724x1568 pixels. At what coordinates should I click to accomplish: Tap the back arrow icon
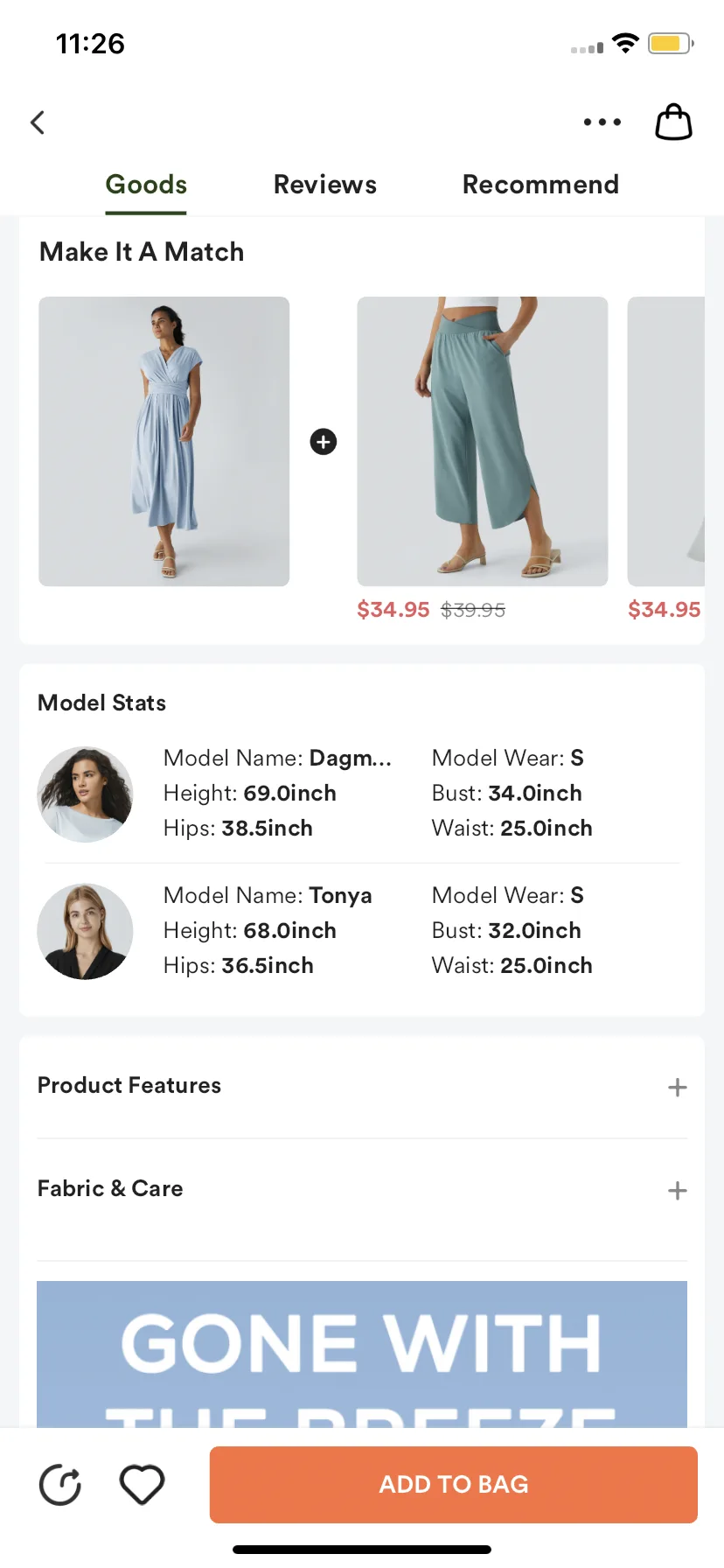click(x=38, y=122)
